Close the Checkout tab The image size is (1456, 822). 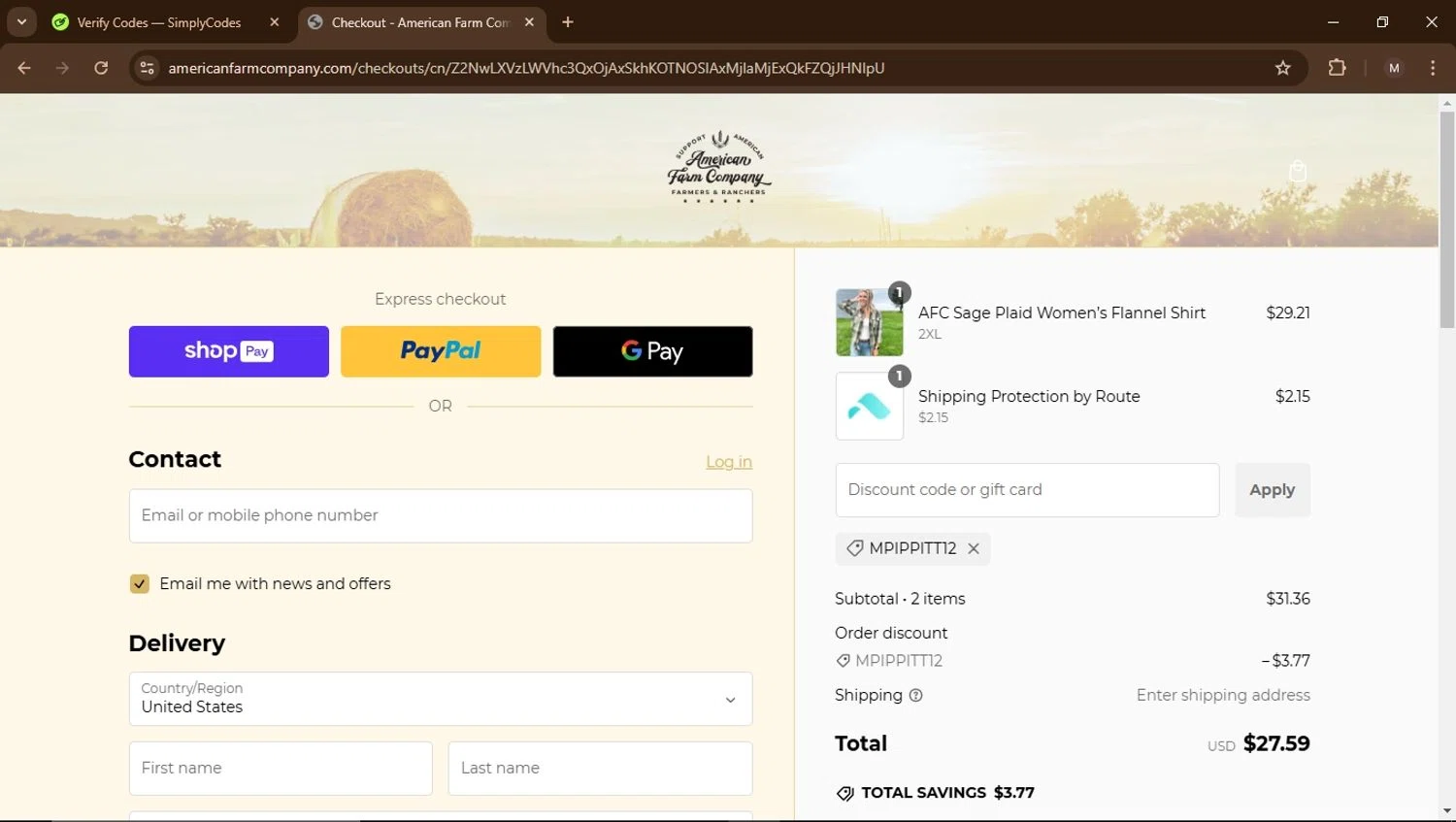pos(529,22)
